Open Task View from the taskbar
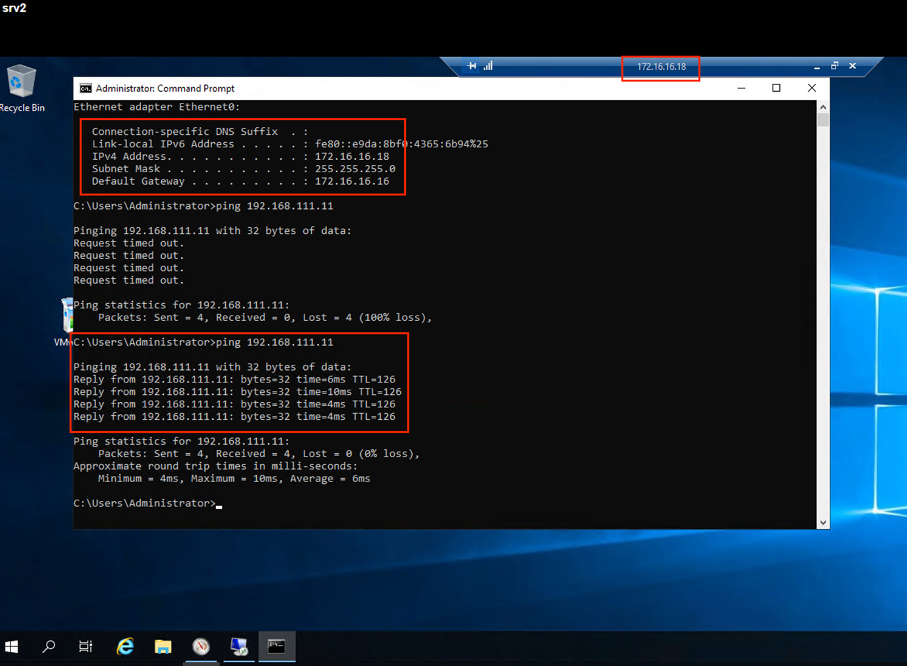The image size is (908, 666). [86, 647]
